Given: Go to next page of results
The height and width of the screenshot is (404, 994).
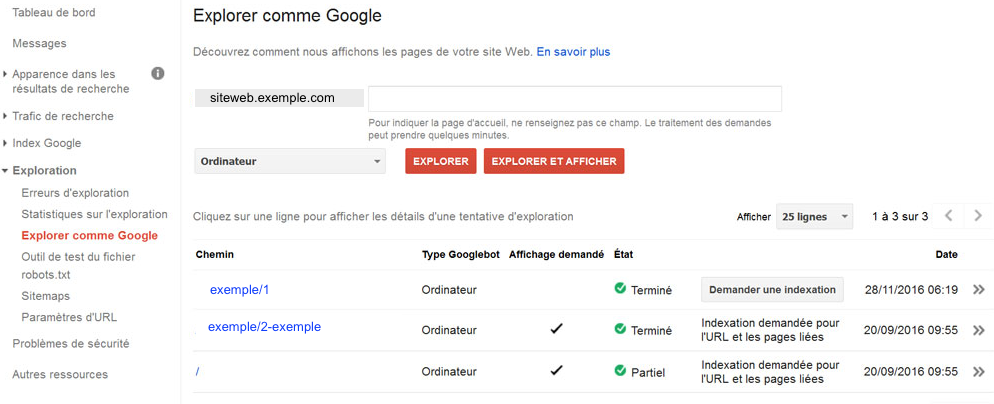Looking at the screenshot, I should [977, 216].
